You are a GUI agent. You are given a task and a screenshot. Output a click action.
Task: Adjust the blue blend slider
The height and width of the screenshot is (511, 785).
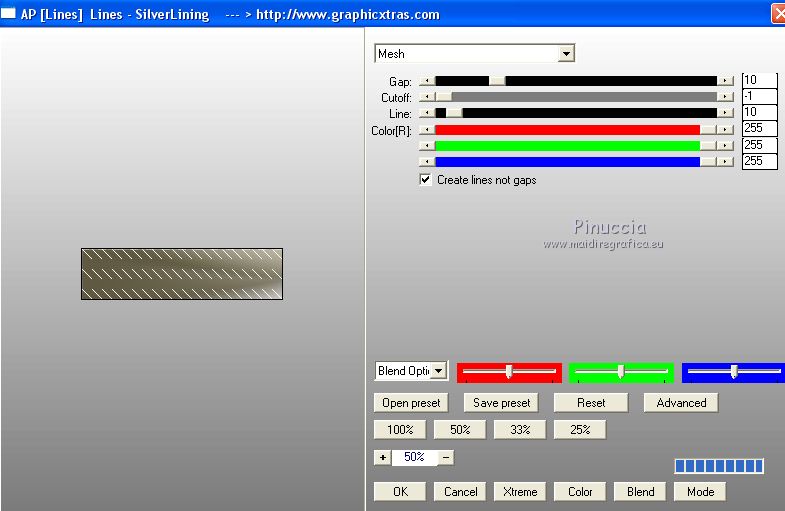tap(733, 372)
